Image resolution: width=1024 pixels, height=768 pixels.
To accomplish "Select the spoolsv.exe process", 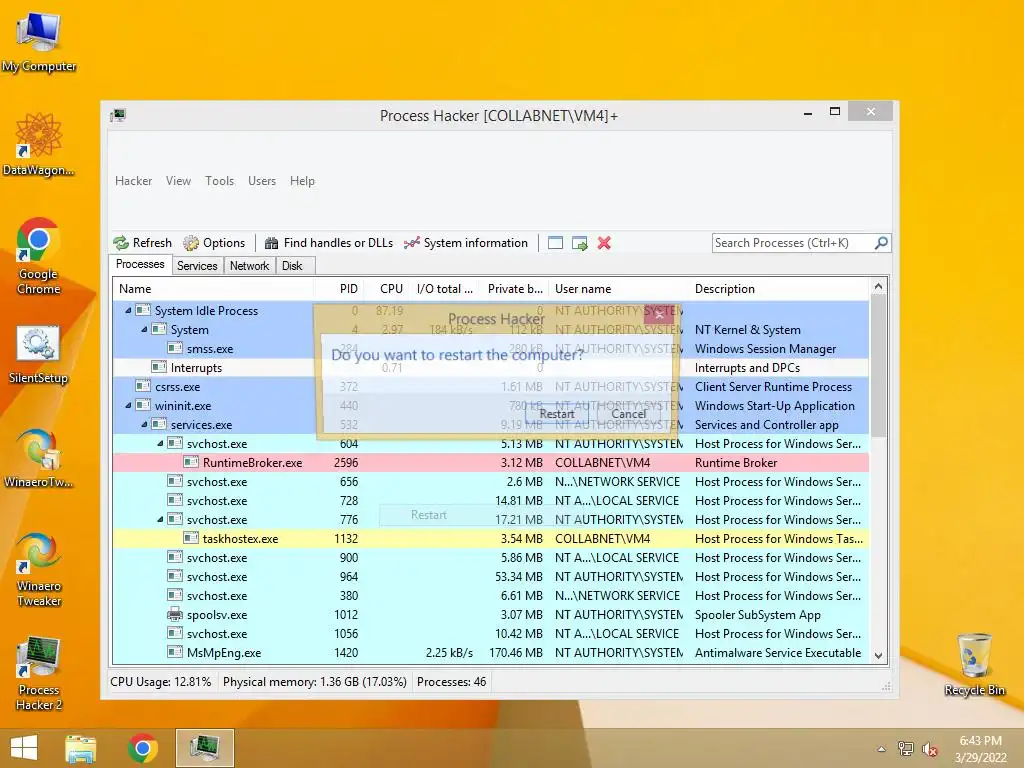I will coord(491,615).
